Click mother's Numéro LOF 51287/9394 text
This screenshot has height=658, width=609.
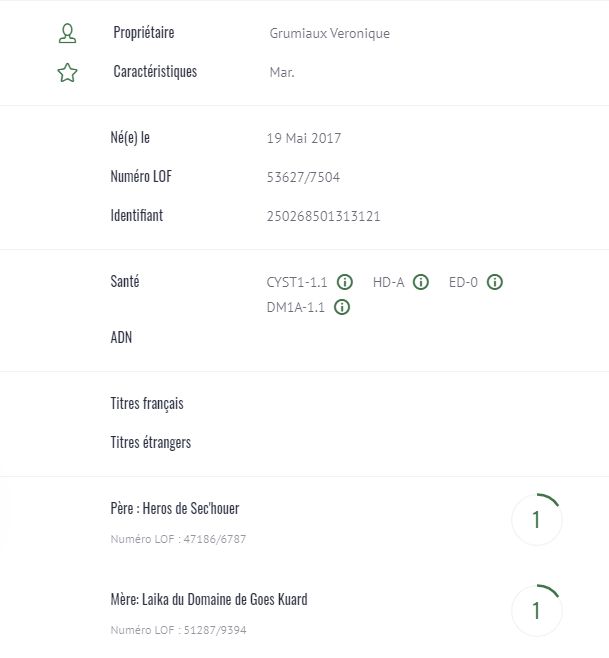pyautogui.click(x=178, y=631)
